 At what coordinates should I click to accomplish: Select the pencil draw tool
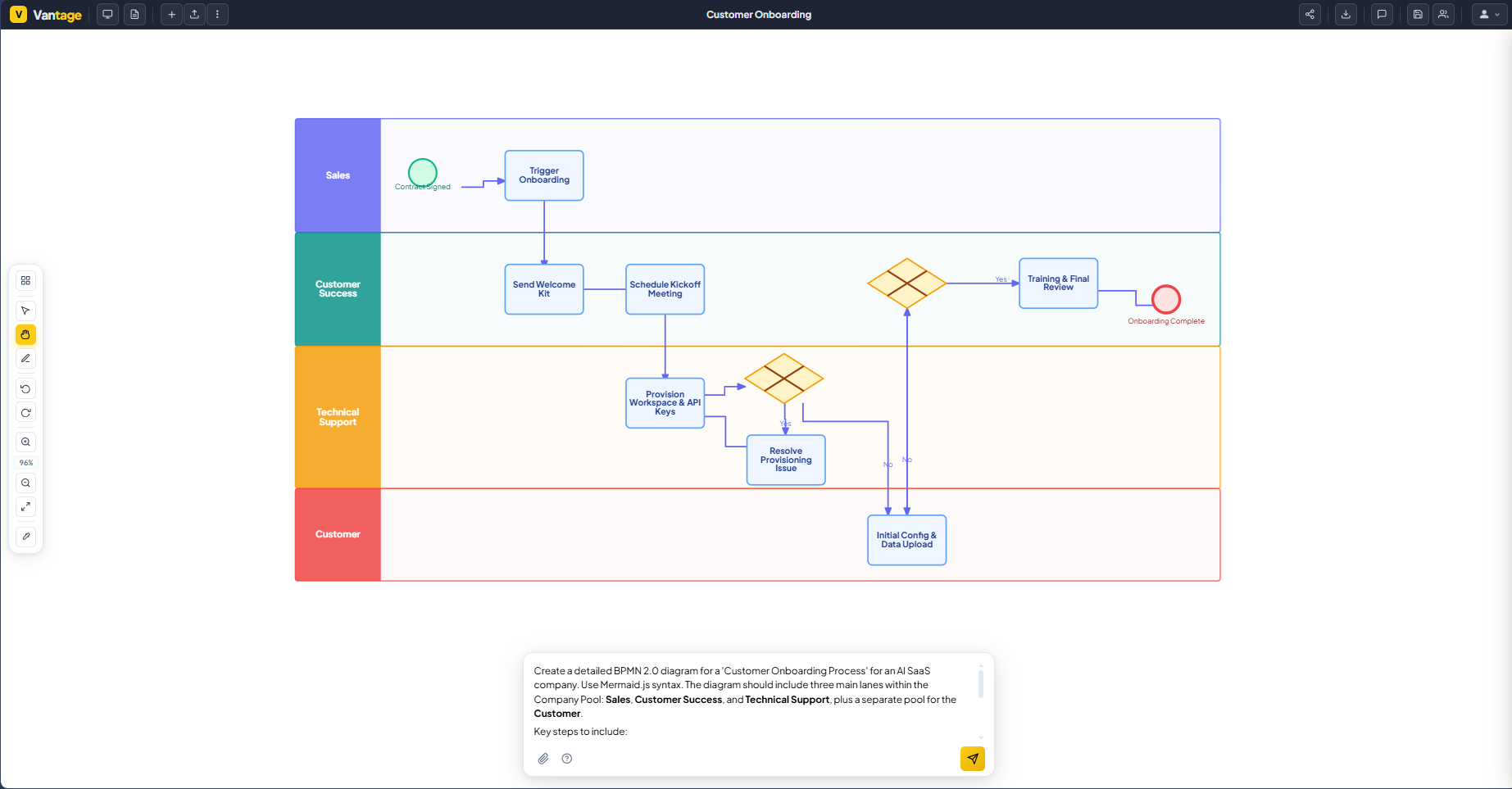[x=25, y=358]
